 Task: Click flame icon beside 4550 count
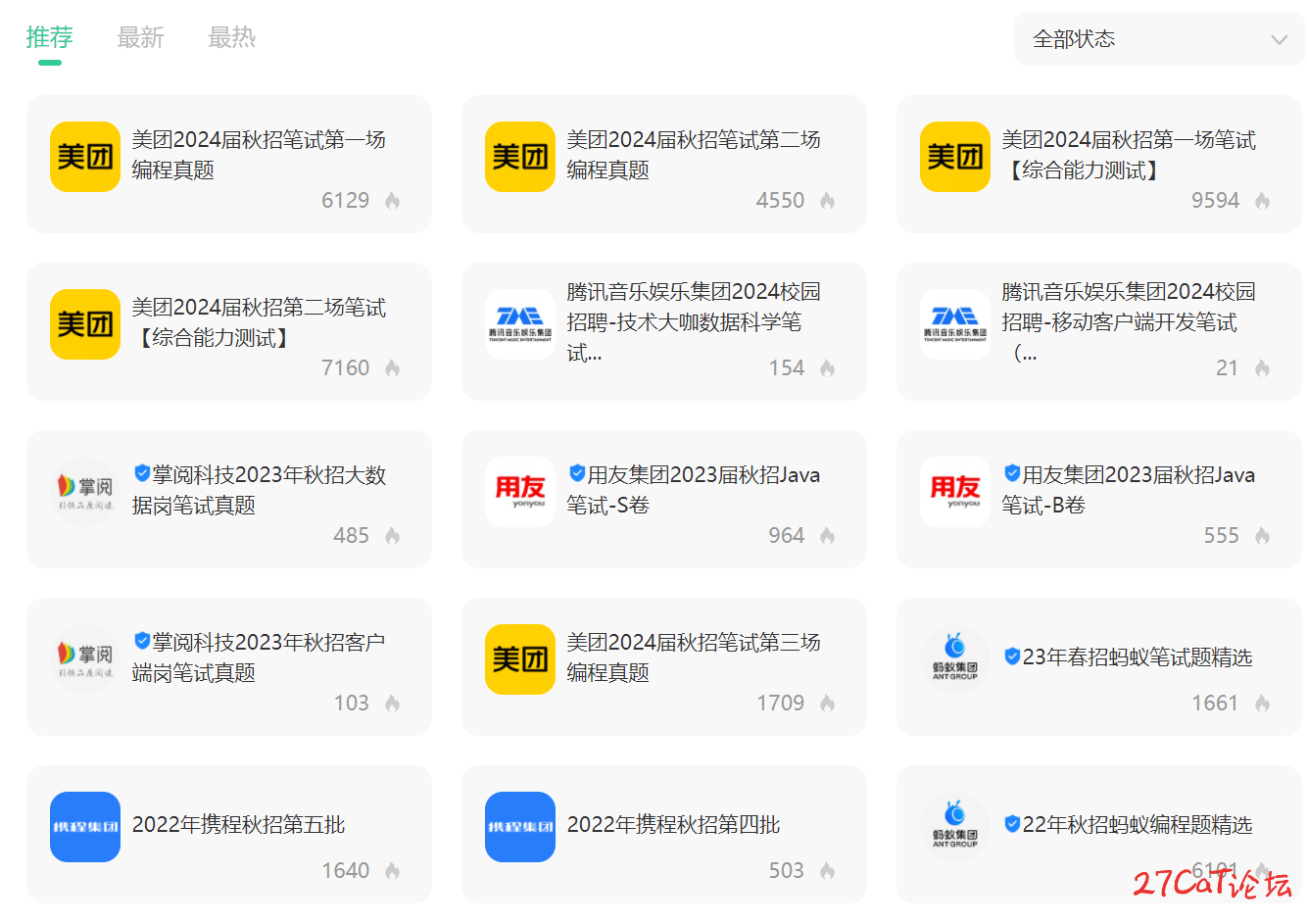(x=827, y=201)
